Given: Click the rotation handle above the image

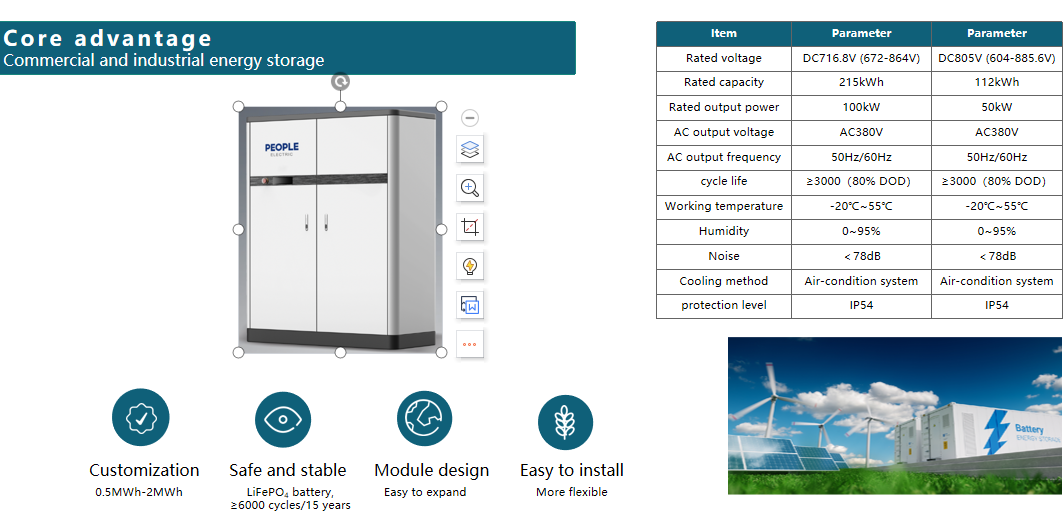Looking at the screenshot, I should pos(340,82).
